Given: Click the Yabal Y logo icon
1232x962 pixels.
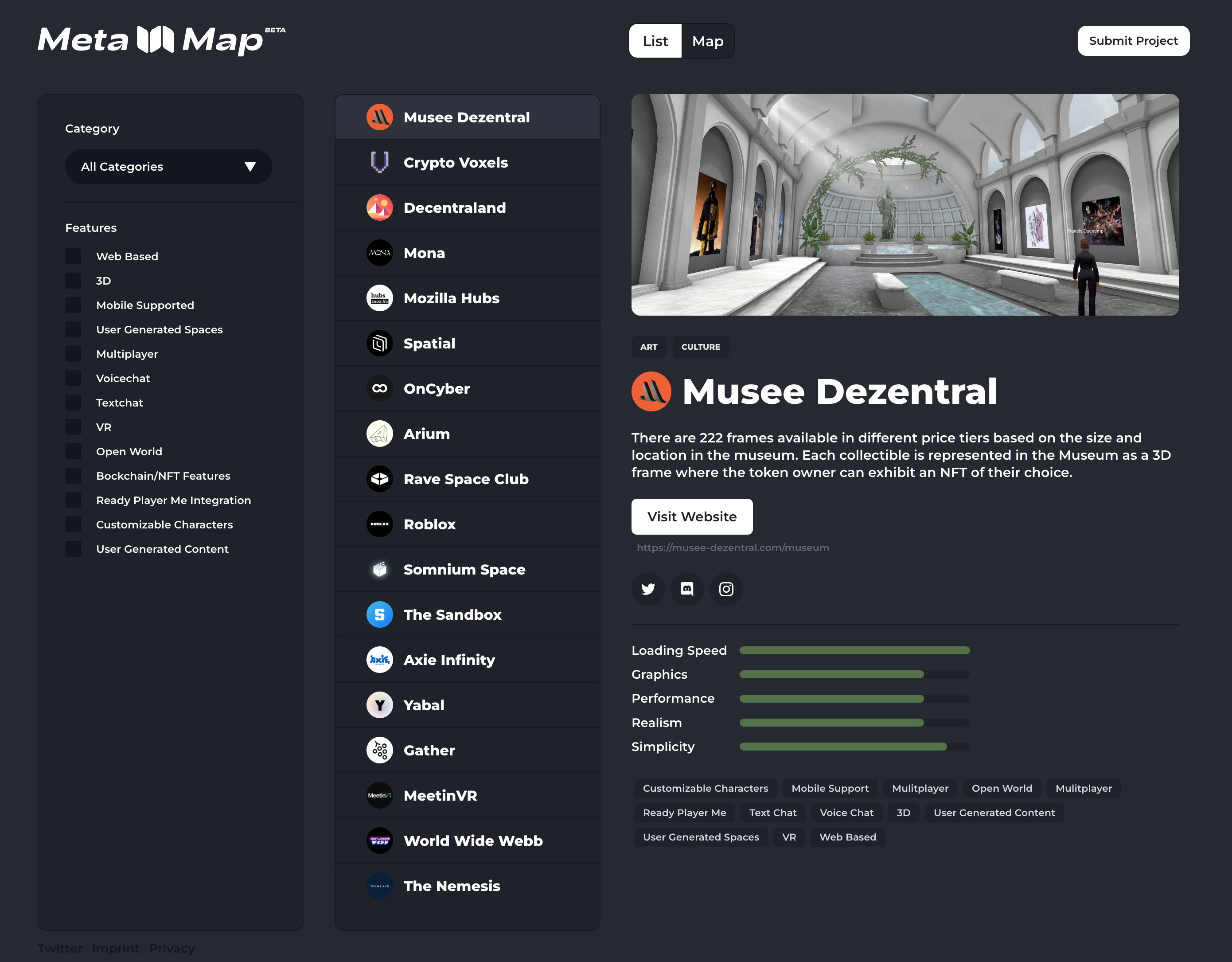Looking at the screenshot, I should pos(380,705).
